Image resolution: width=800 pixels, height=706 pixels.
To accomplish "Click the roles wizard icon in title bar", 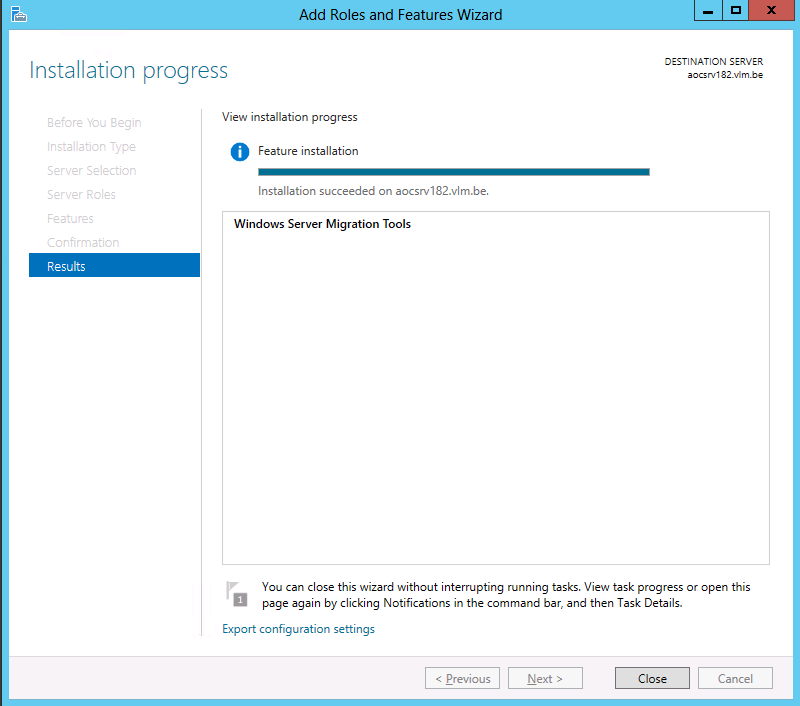I will [x=18, y=14].
